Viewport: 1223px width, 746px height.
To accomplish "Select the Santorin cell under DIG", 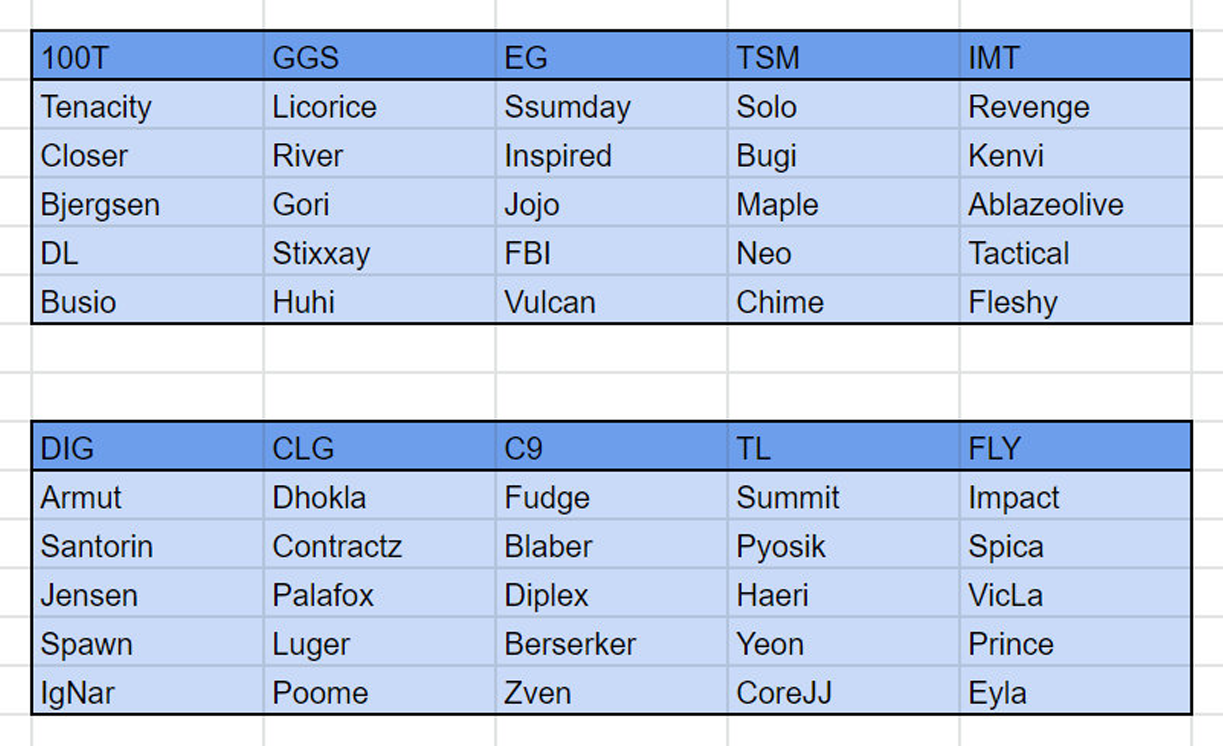I will [148, 545].
